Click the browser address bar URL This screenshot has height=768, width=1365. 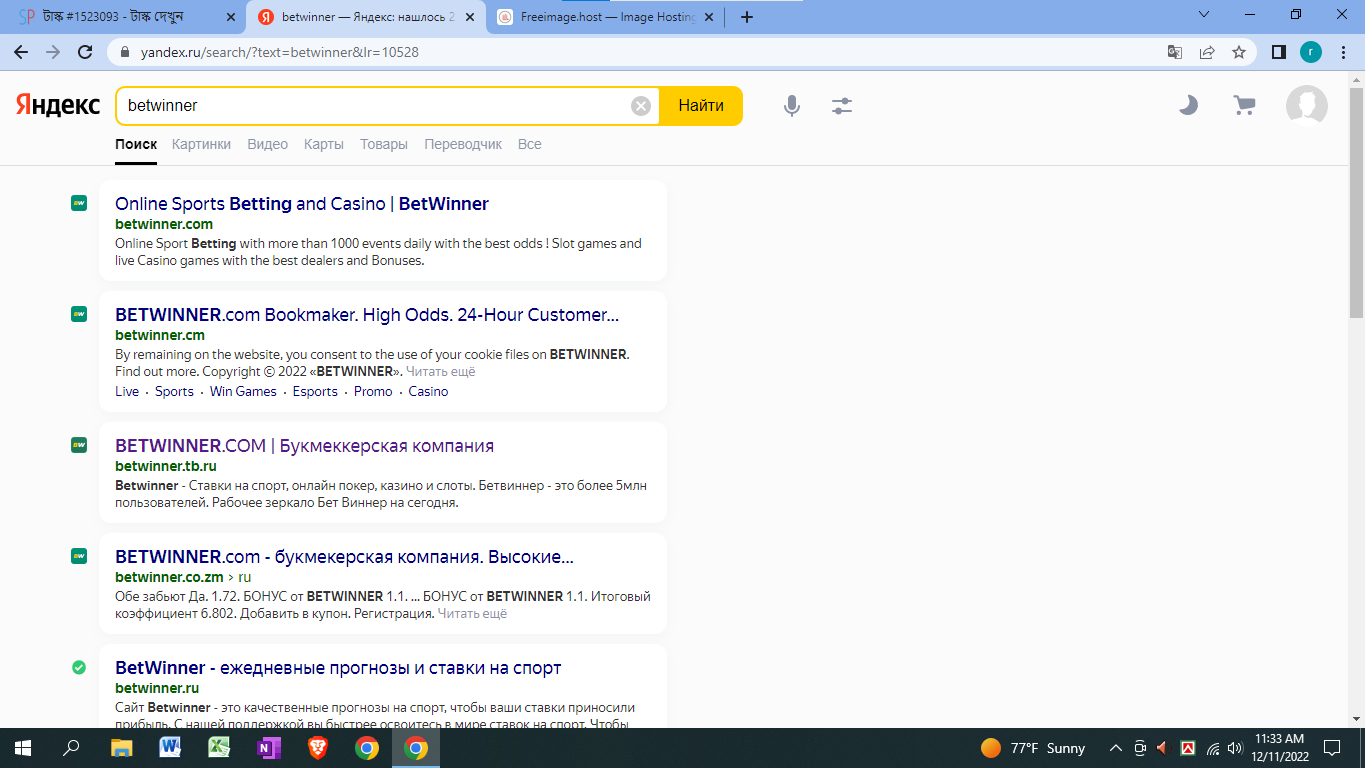click(x=280, y=52)
